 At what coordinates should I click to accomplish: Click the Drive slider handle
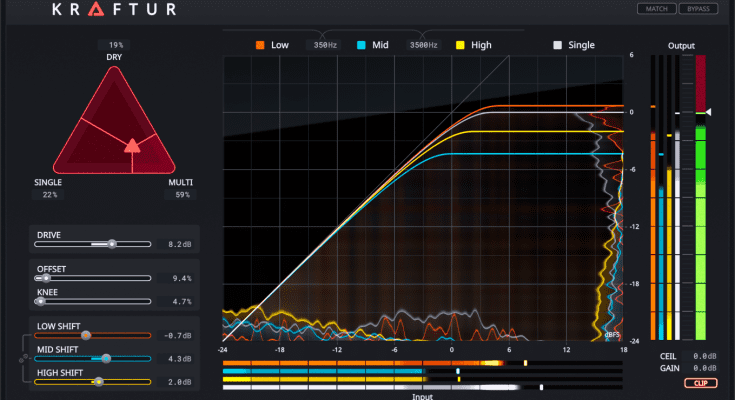click(112, 243)
